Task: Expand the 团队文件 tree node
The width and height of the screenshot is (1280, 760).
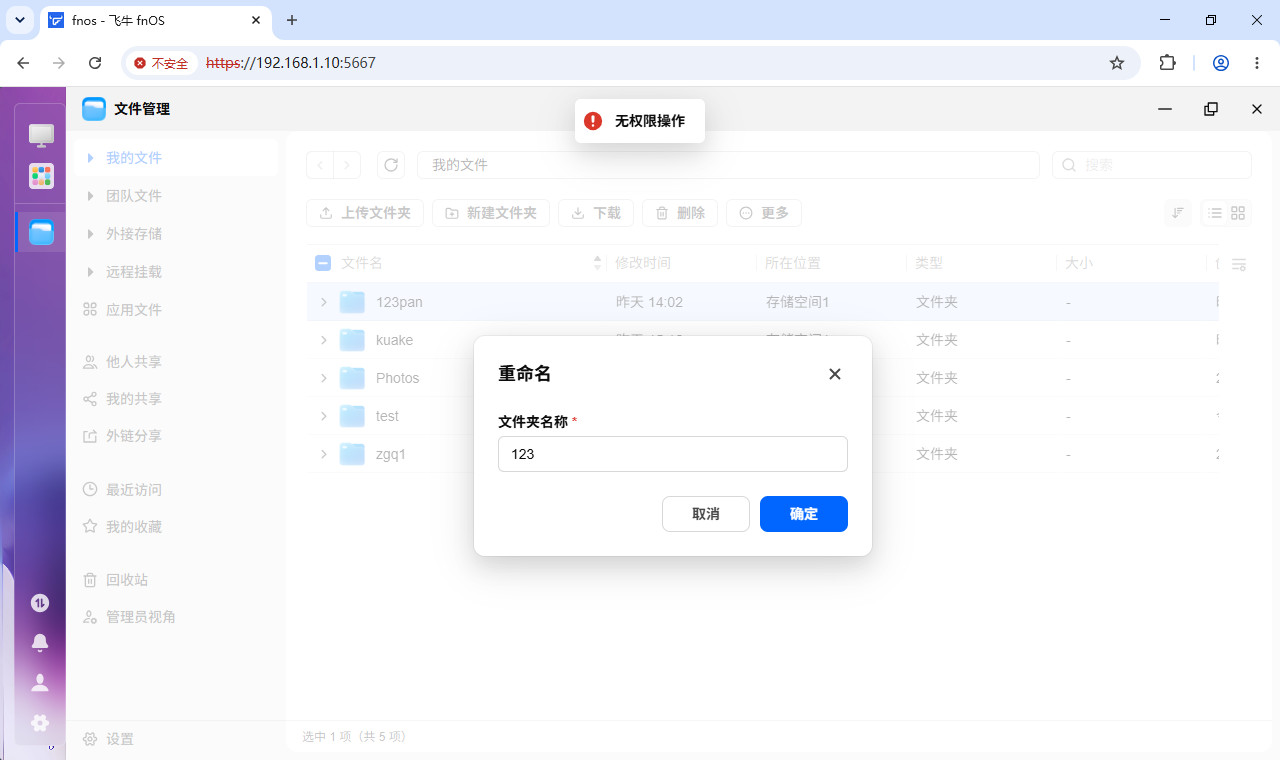Action: tap(91, 196)
